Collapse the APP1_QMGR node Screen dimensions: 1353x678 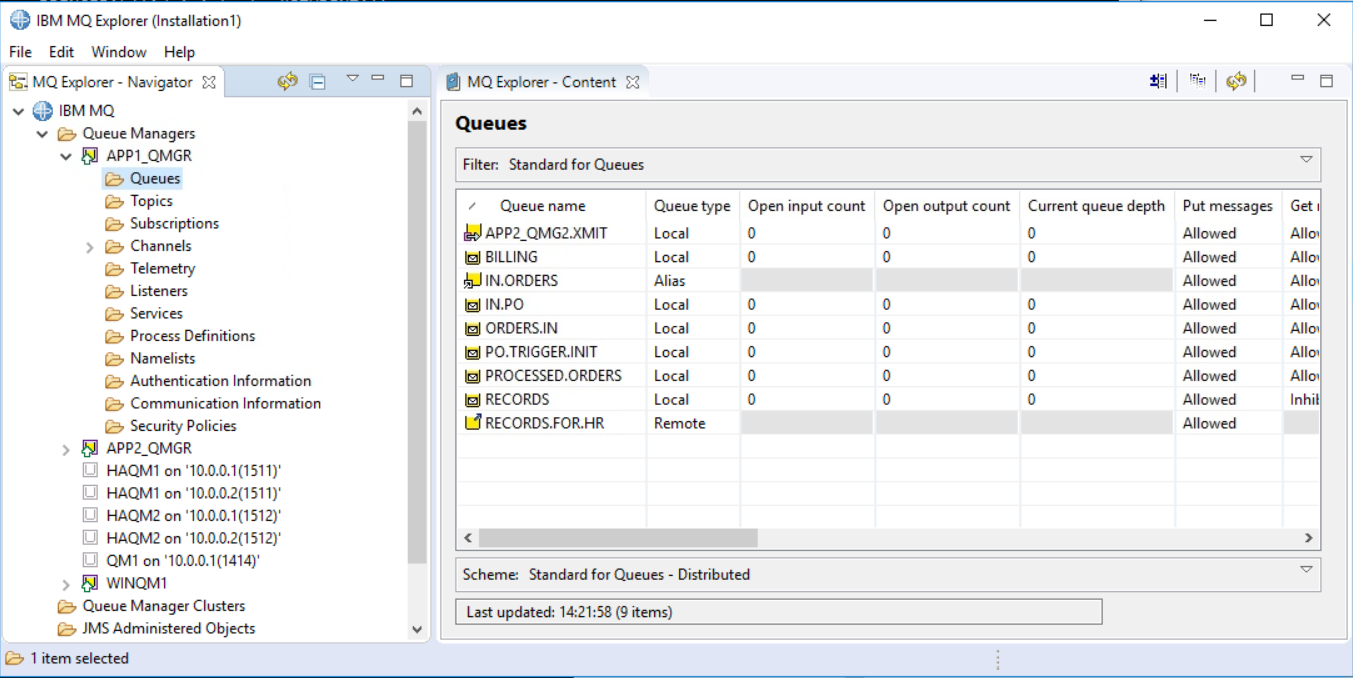[x=66, y=156]
